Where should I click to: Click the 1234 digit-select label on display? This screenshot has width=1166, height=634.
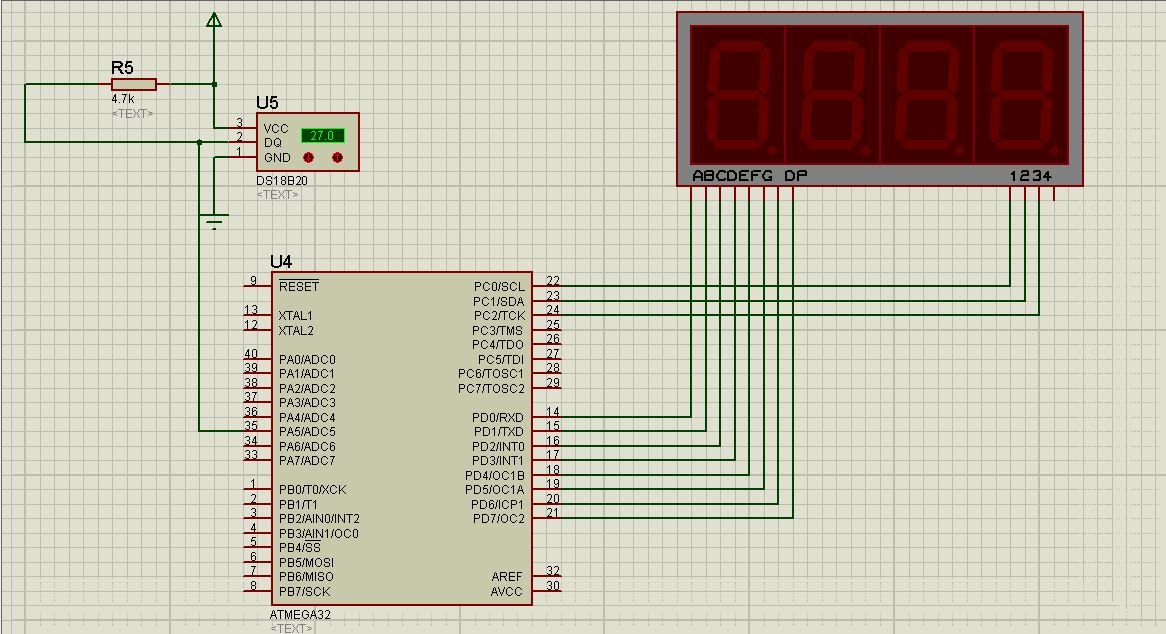tap(1031, 176)
